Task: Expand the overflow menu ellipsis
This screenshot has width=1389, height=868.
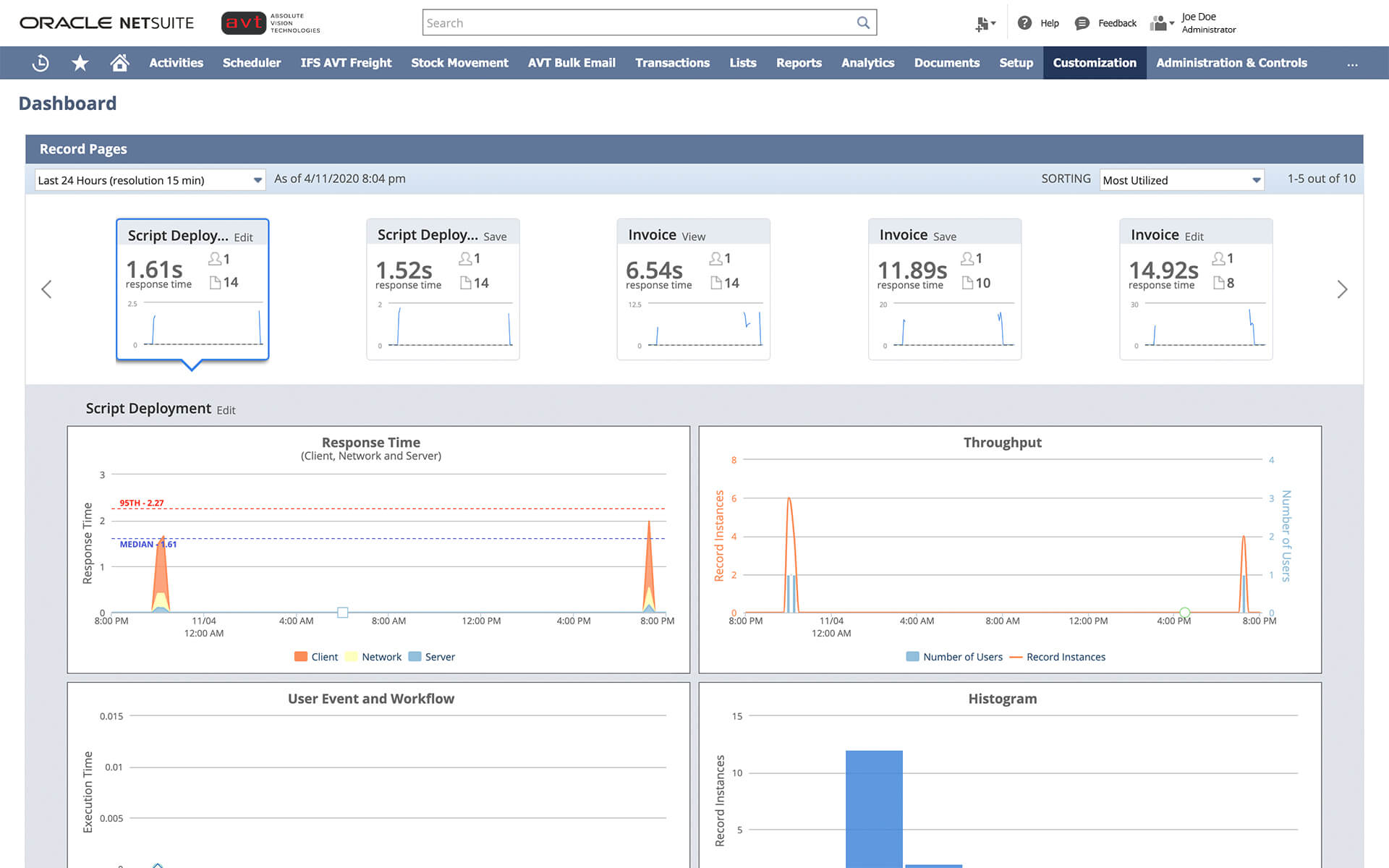Action: click(x=1352, y=64)
